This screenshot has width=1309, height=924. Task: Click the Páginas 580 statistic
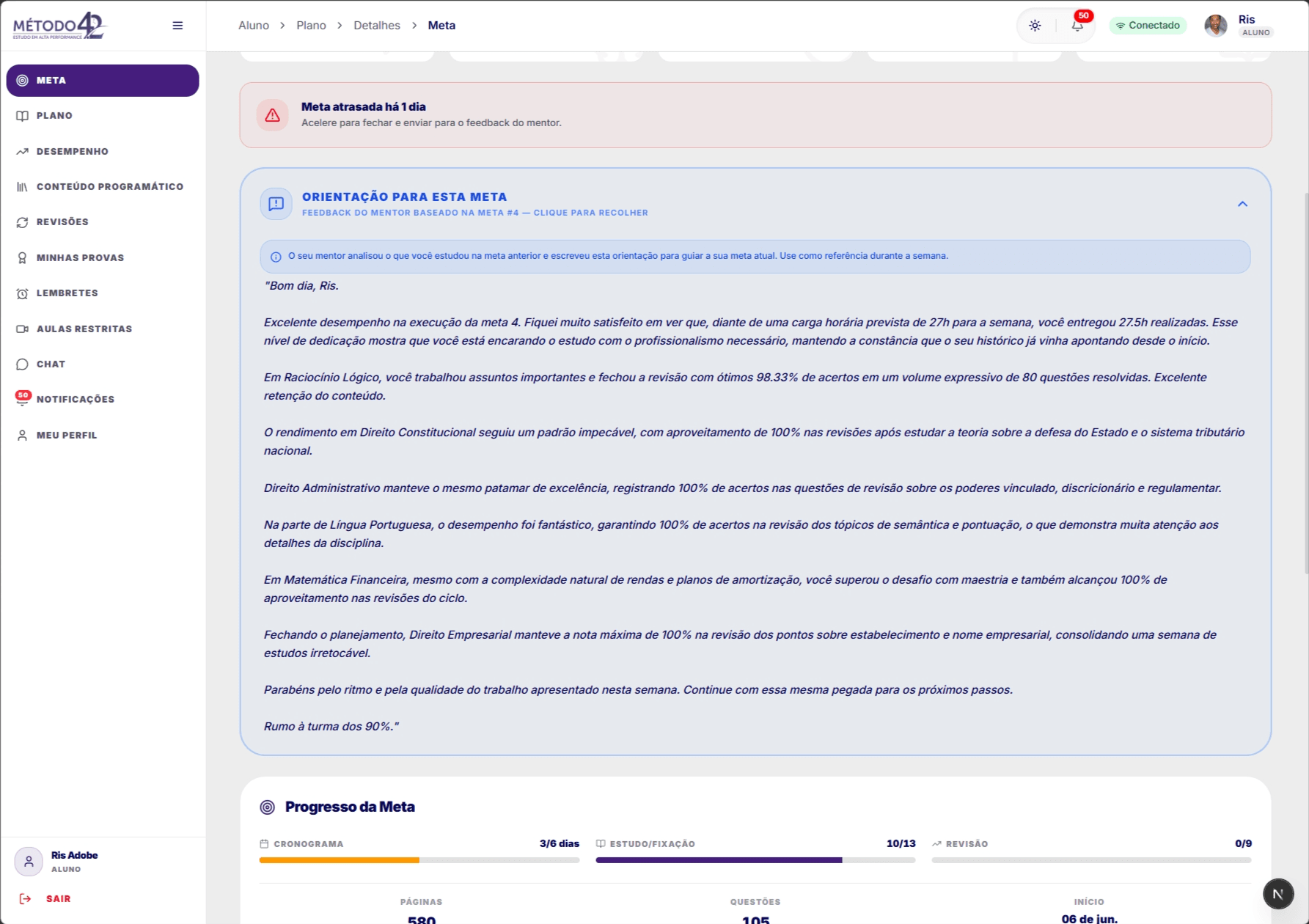[x=422, y=912]
